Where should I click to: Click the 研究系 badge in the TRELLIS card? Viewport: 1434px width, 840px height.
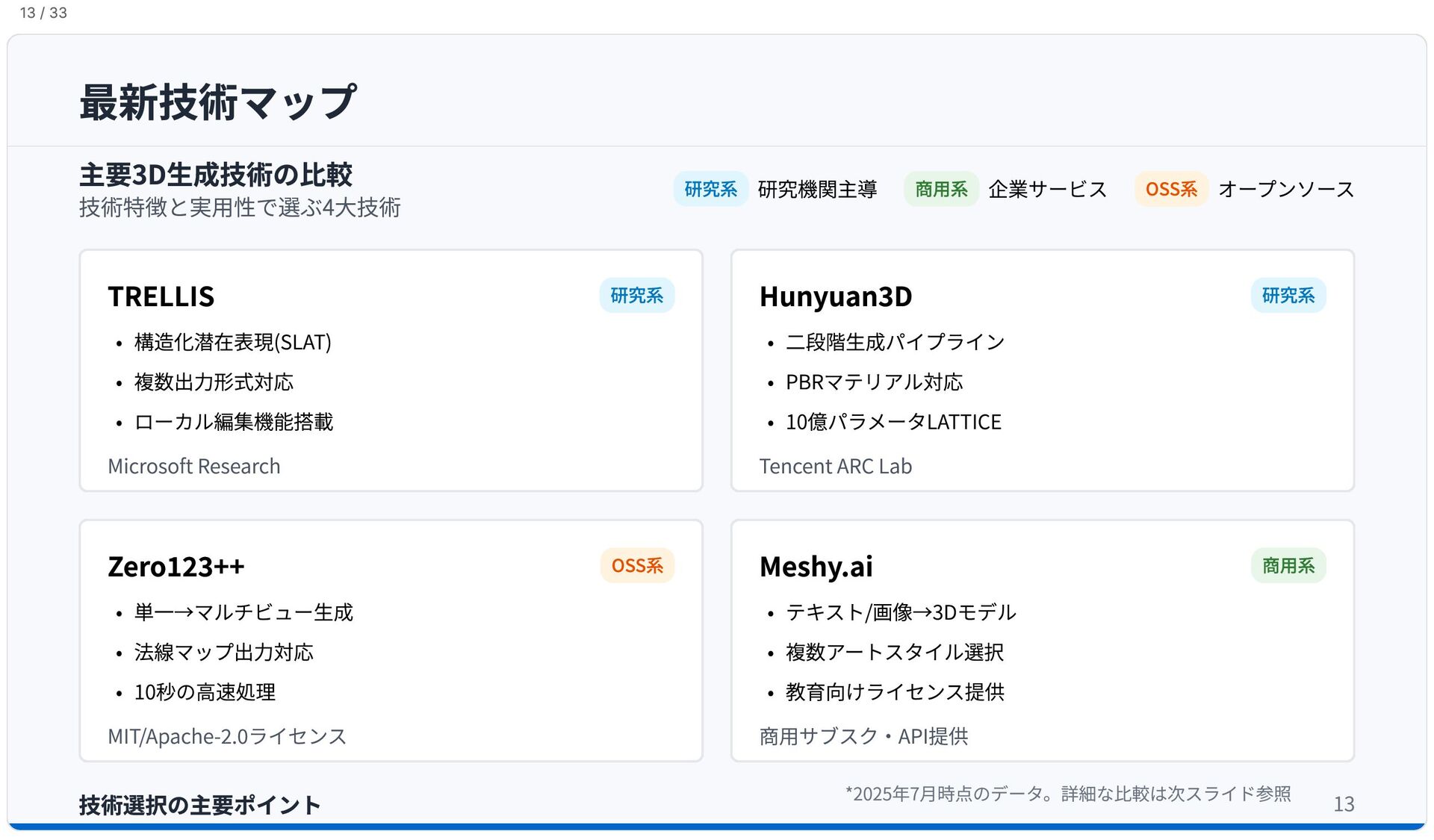637,296
